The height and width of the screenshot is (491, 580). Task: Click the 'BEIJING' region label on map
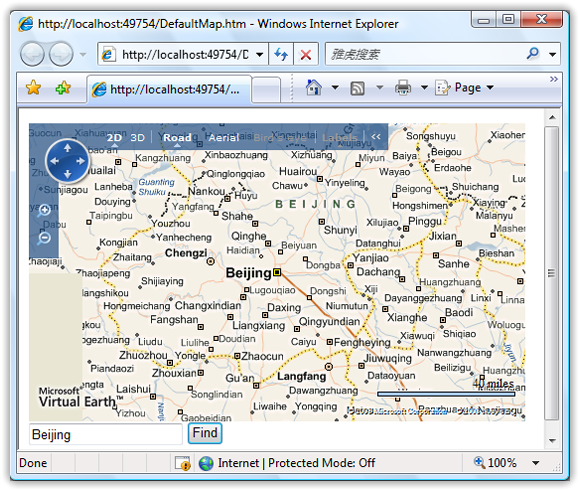tap(315, 204)
